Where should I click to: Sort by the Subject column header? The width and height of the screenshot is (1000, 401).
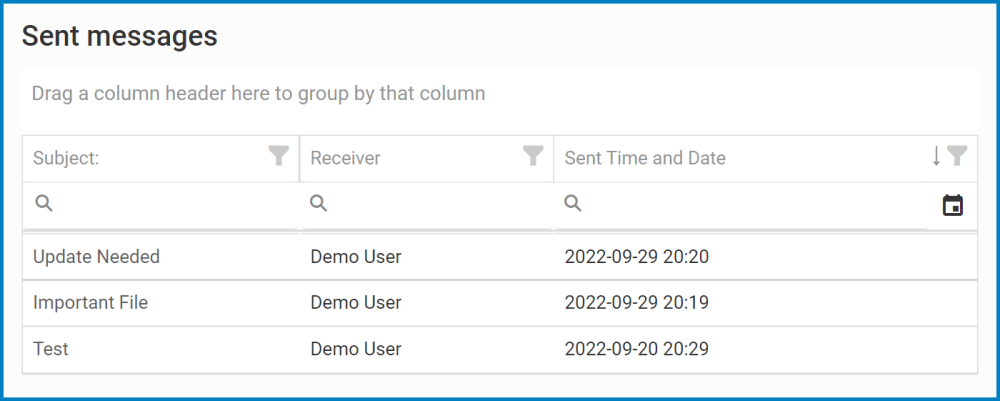[65, 158]
